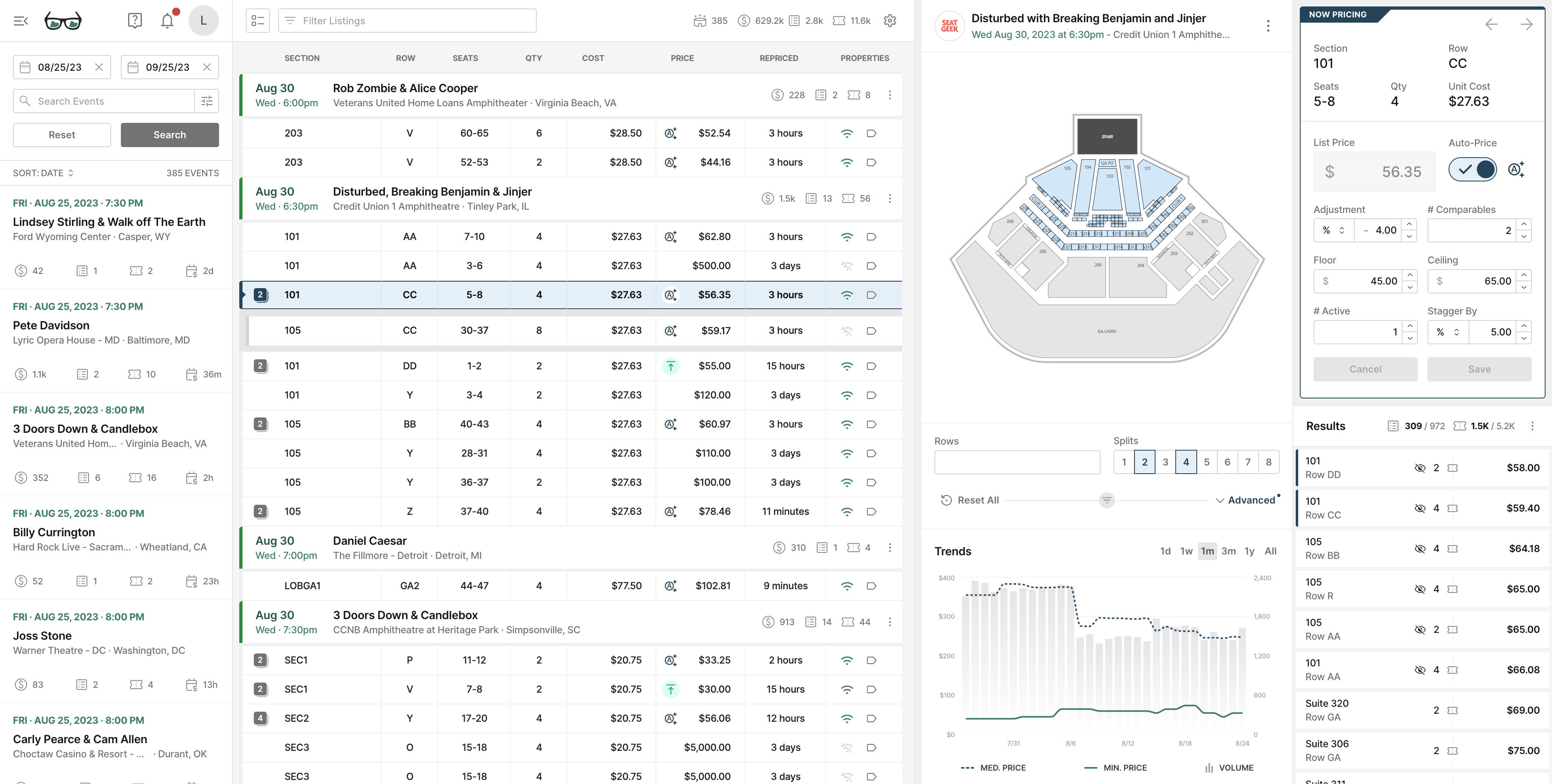The width and height of the screenshot is (1552, 784).
Task: Increase the # Active stepper
Action: click(1410, 326)
